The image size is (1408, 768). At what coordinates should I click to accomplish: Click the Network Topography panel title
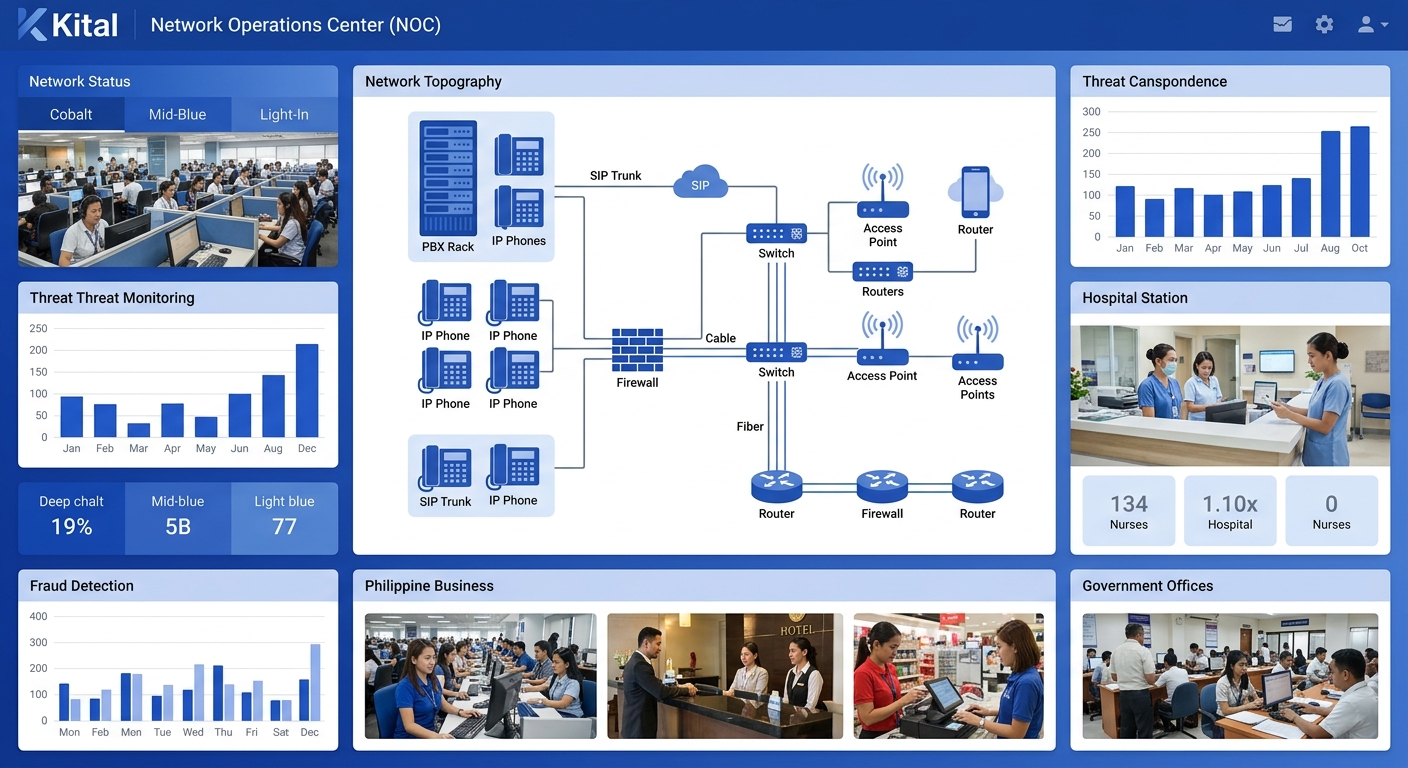coord(433,81)
